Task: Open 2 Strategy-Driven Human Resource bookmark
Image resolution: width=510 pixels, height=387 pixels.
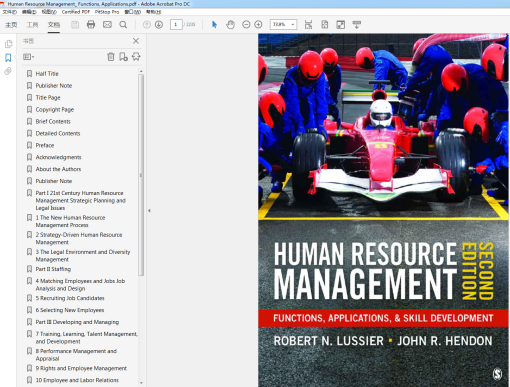Action: tap(79, 239)
